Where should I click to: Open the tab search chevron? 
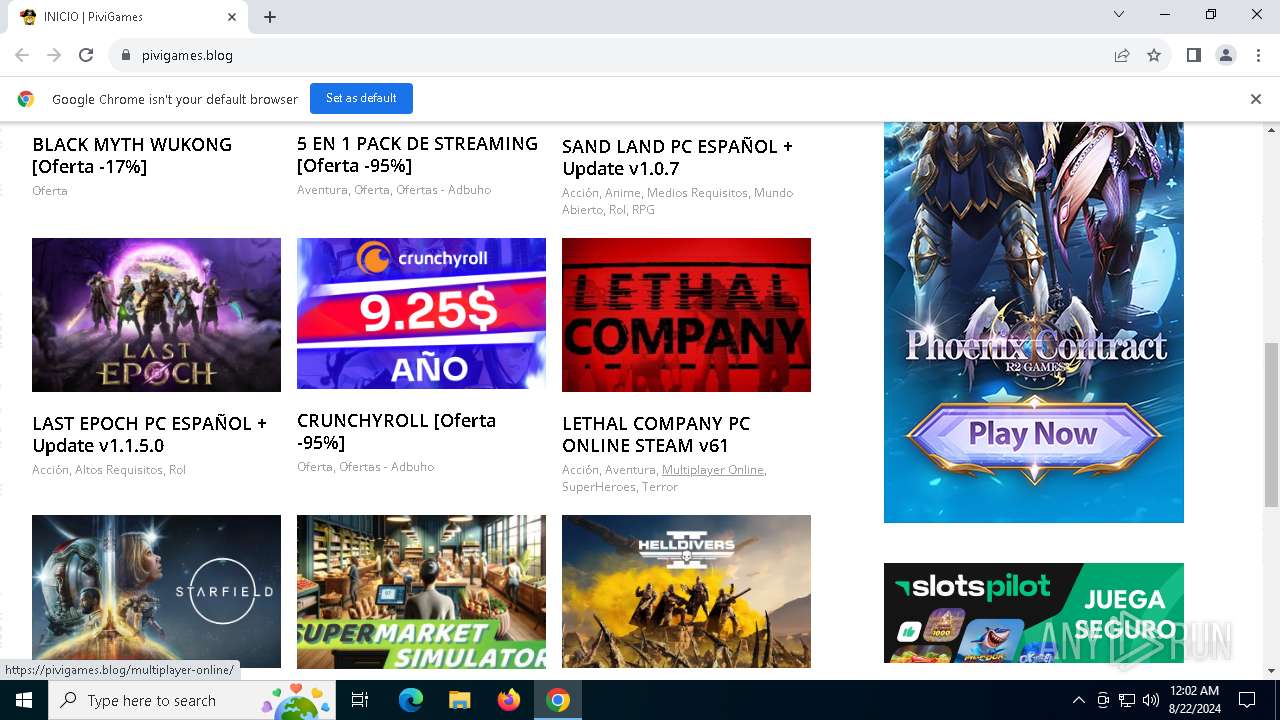1119,15
